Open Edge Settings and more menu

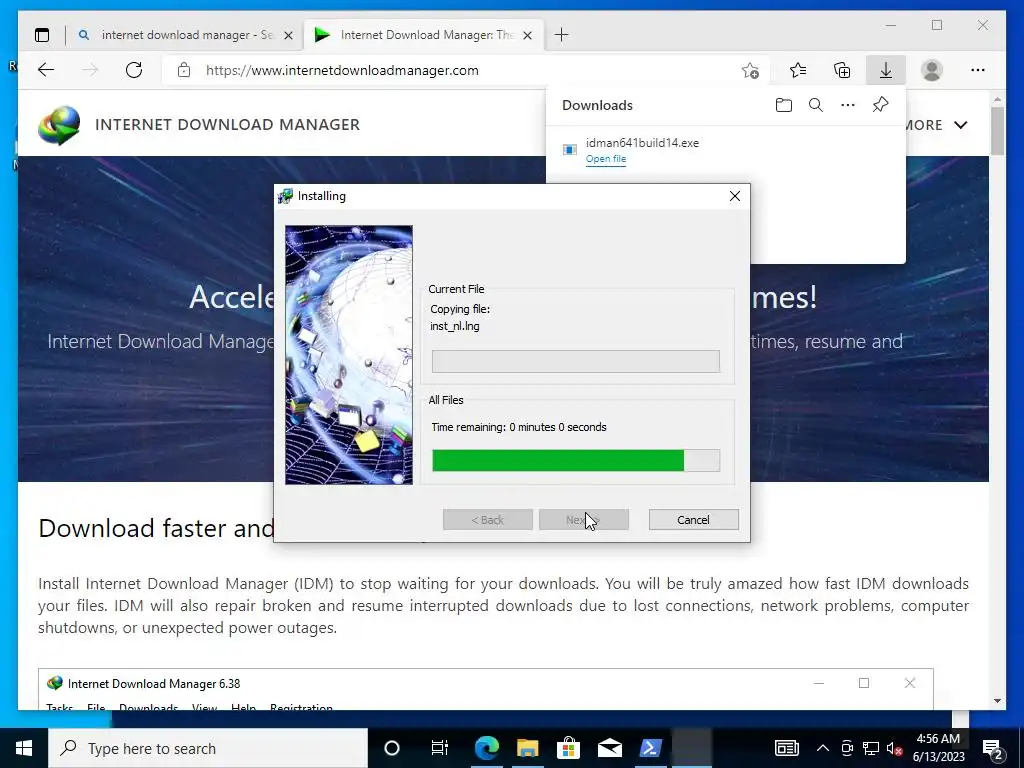[x=978, y=70]
